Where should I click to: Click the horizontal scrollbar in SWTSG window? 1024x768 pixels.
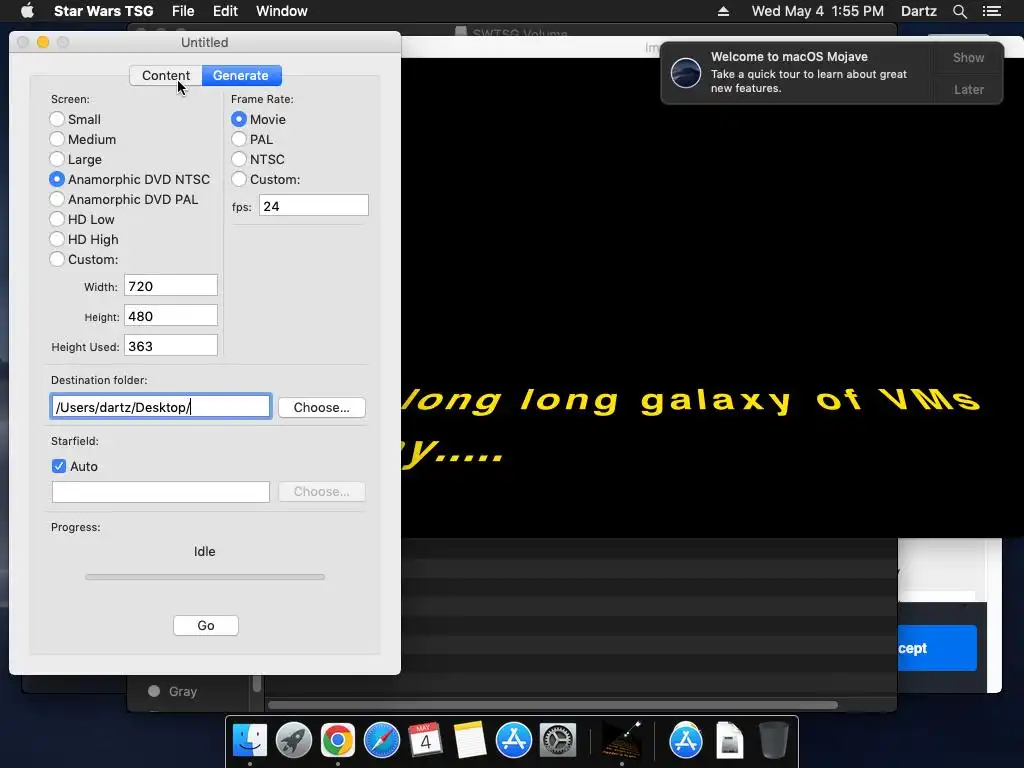tap(552, 705)
